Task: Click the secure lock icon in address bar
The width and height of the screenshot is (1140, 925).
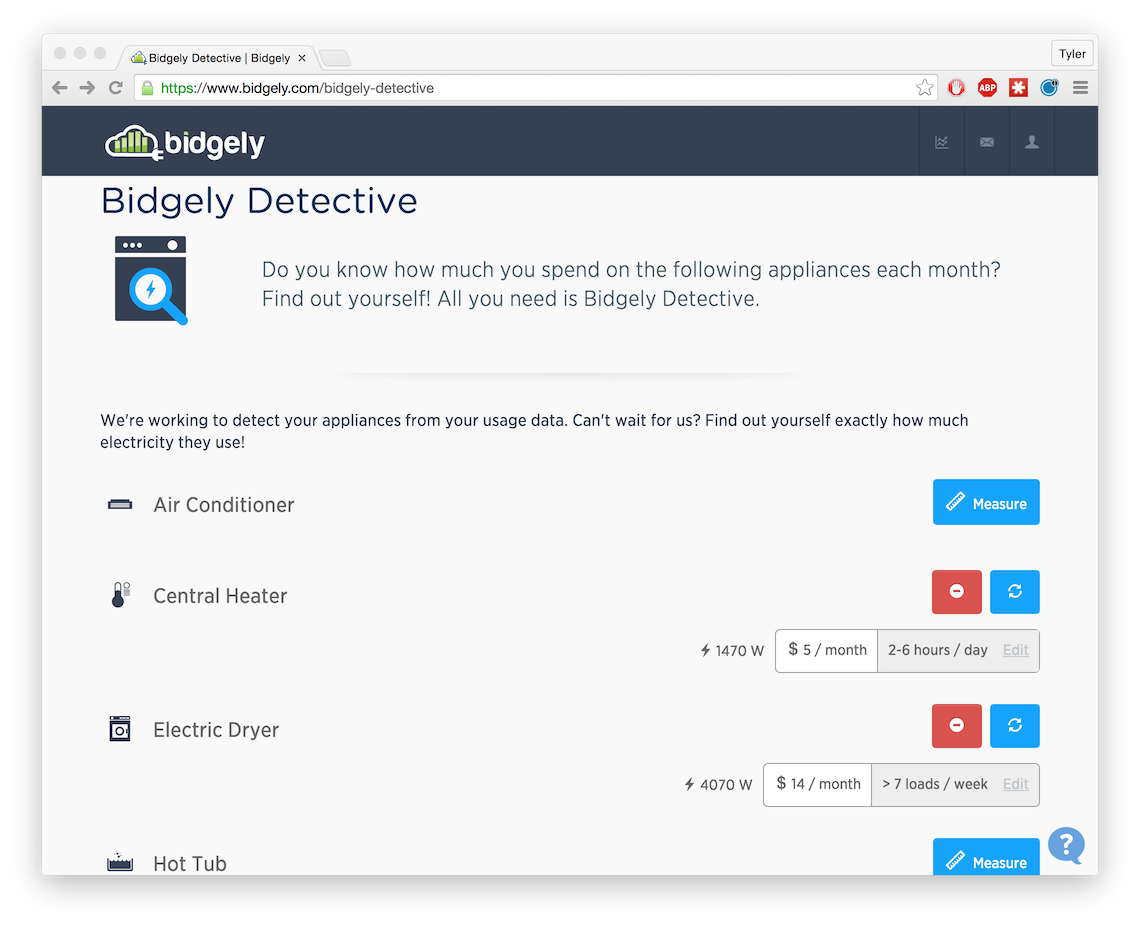Action: pos(148,88)
